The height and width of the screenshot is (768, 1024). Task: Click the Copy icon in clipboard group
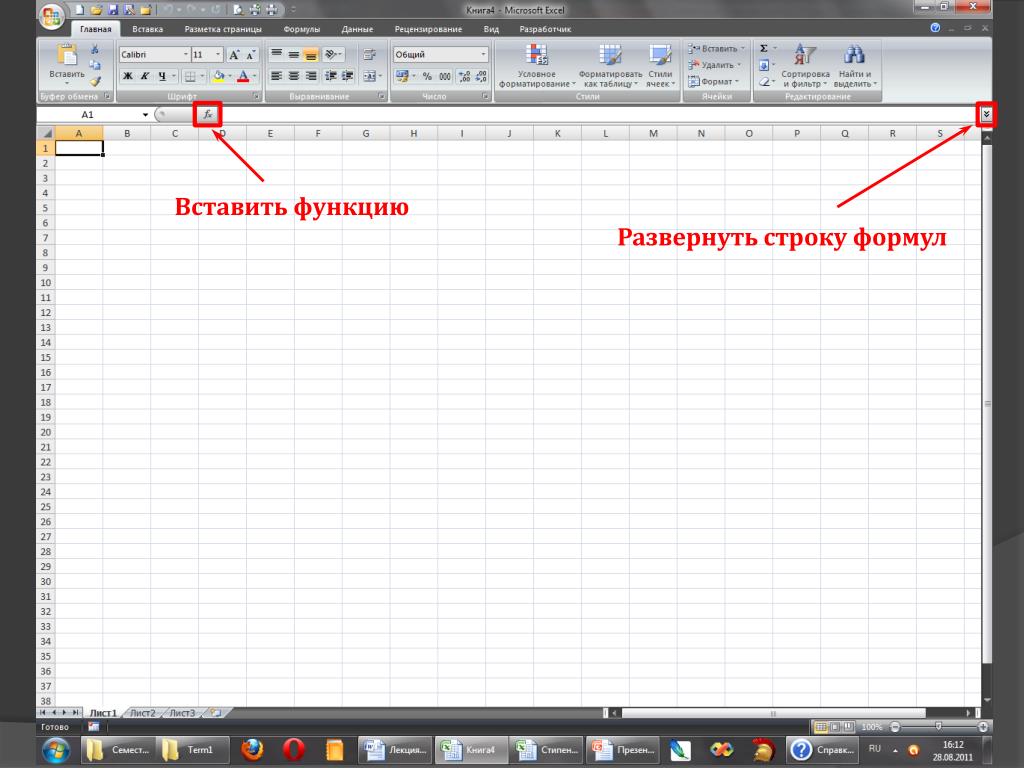click(95, 65)
